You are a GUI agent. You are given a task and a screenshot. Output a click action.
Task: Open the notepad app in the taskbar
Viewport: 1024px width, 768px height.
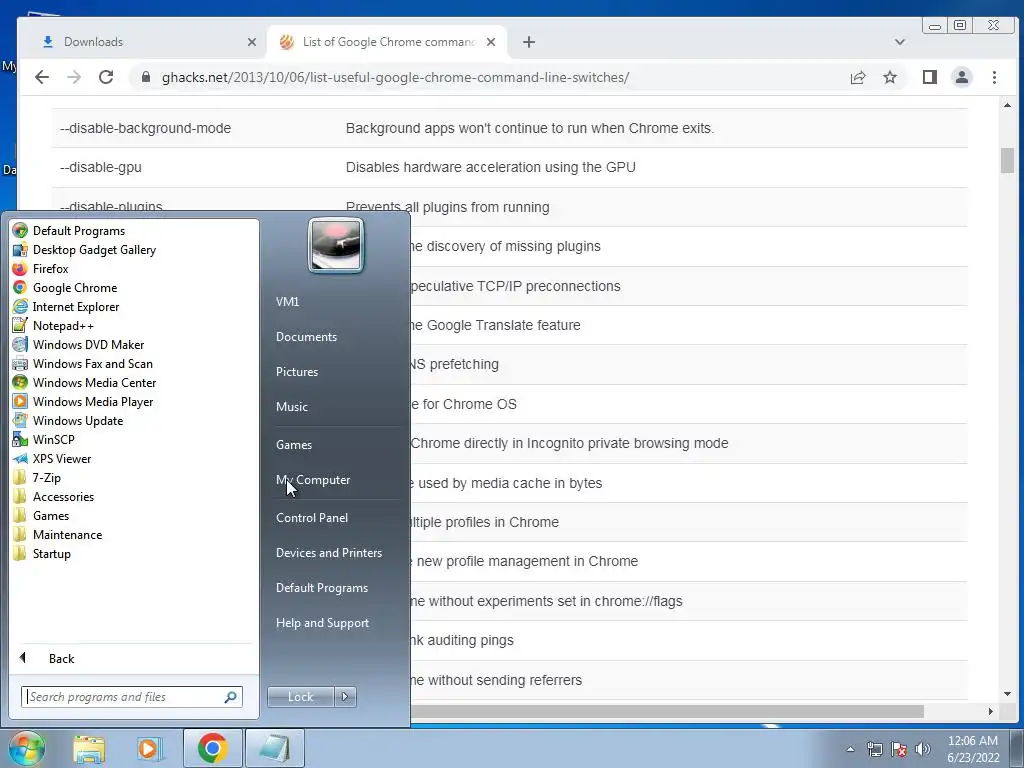coord(274,748)
